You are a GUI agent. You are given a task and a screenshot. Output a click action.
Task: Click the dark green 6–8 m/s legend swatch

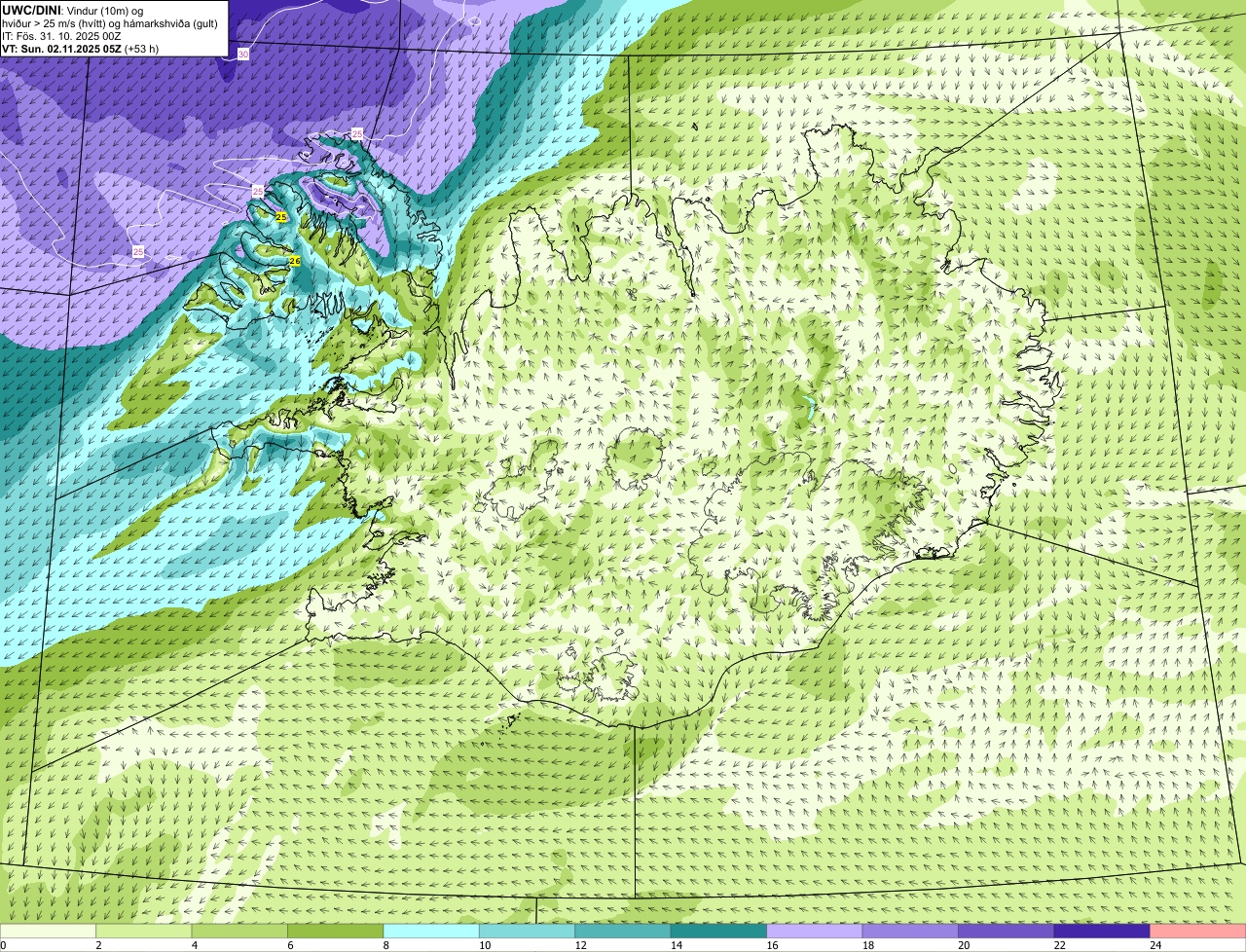[336, 931]
